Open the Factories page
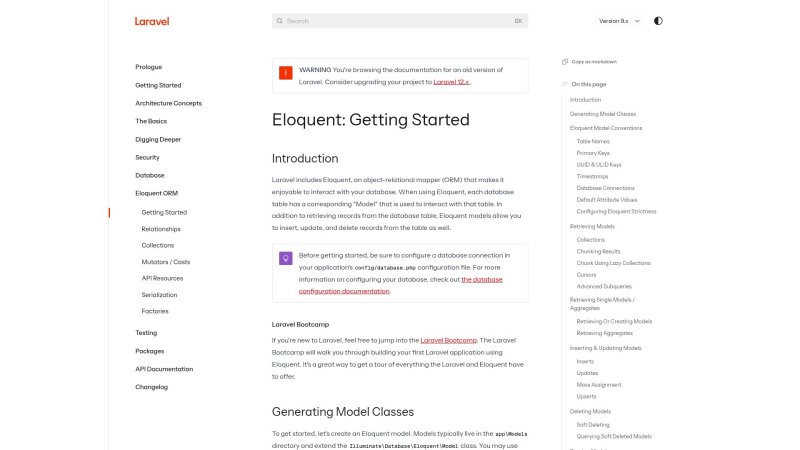The width and height of the screenshot is (800, 450). pos(155,311)
